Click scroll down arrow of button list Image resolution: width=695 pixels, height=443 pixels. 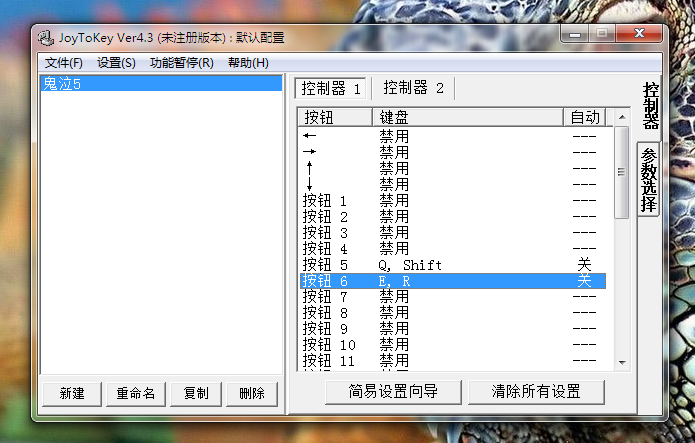pyautogui.click(x=622, y=363)
